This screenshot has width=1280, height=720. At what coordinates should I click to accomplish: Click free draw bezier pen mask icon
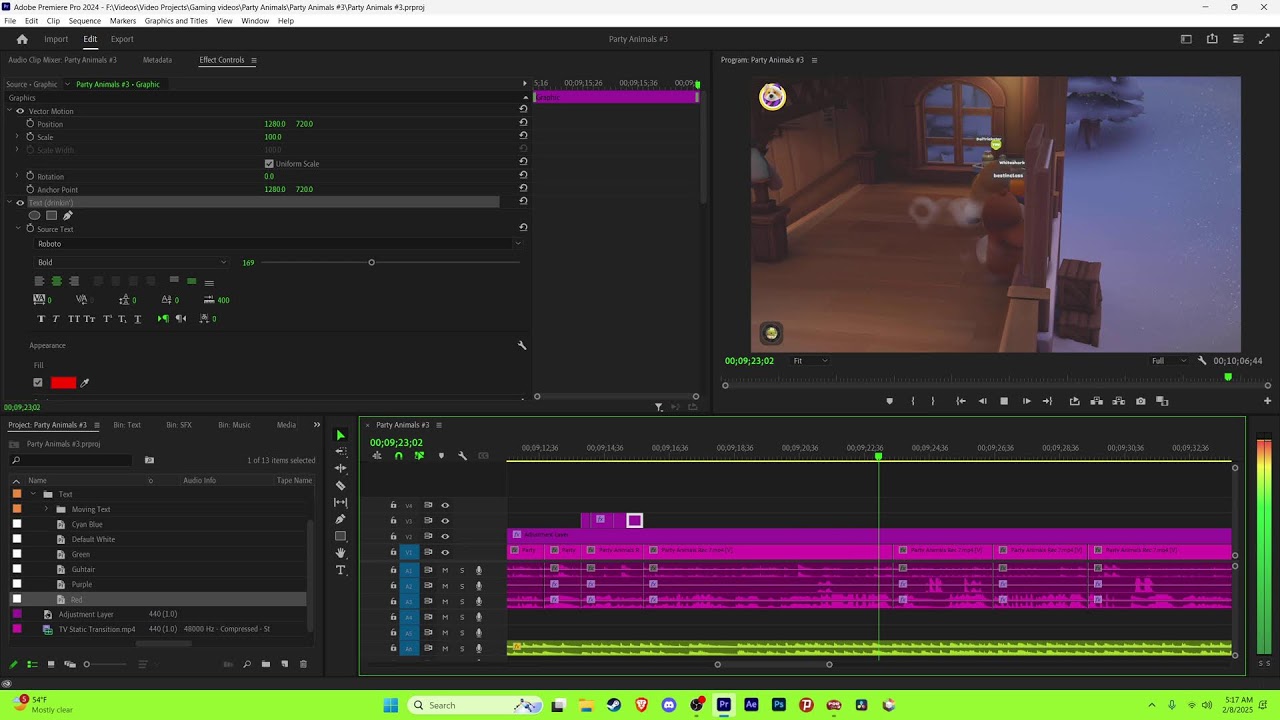pos(68,215)
